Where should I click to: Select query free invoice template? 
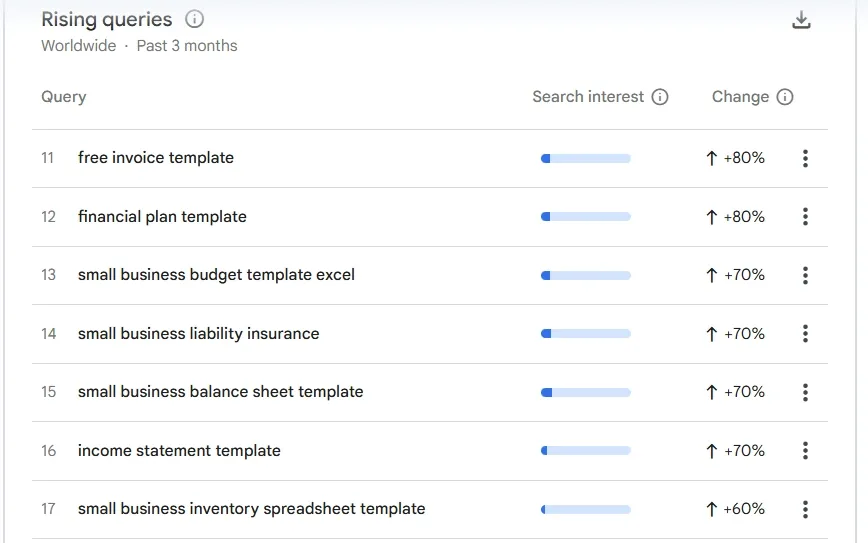[156, 158]
